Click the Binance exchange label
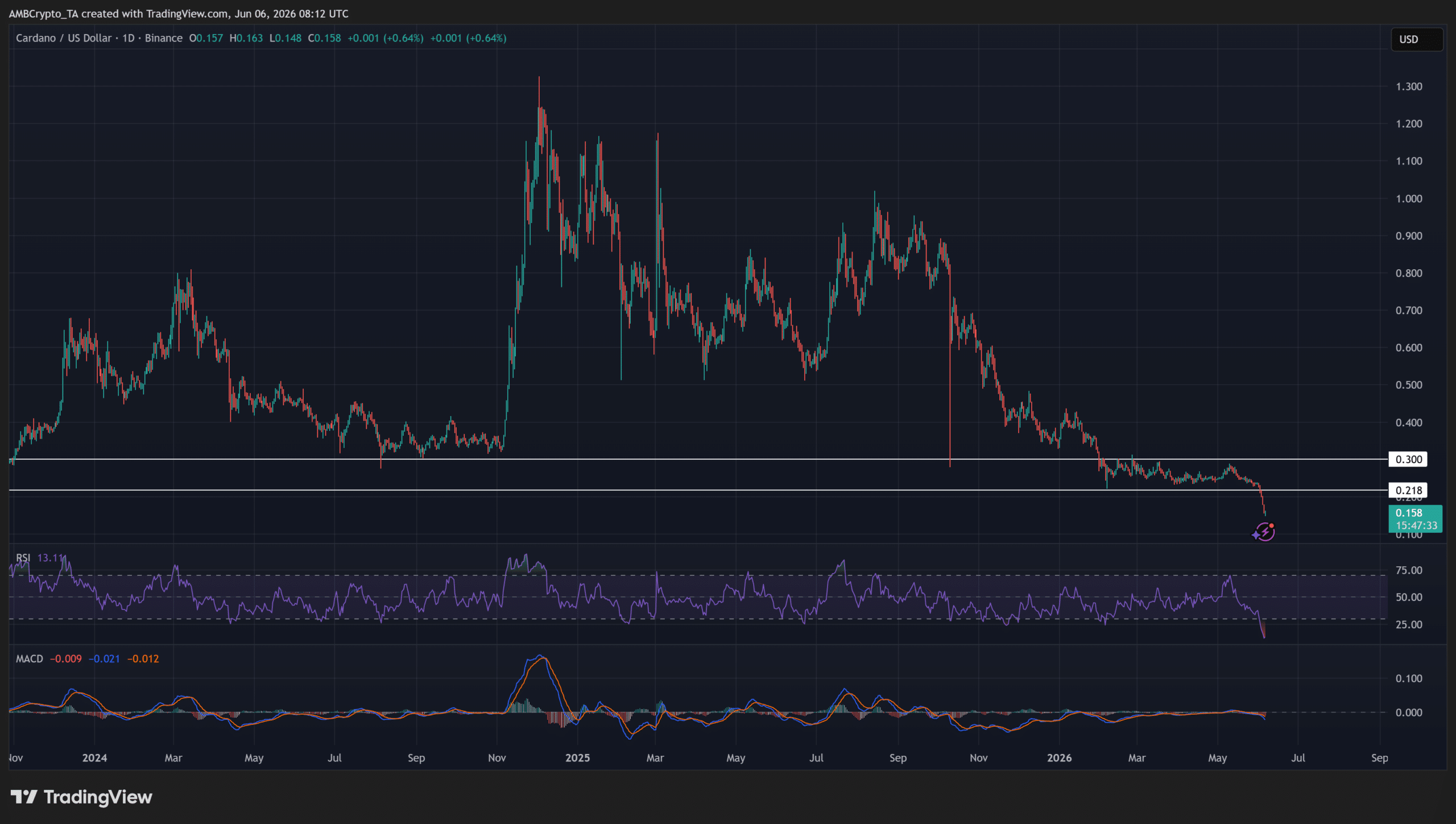Image resolution: width=1456 pixels, height=824 pixels. [163, 38]
